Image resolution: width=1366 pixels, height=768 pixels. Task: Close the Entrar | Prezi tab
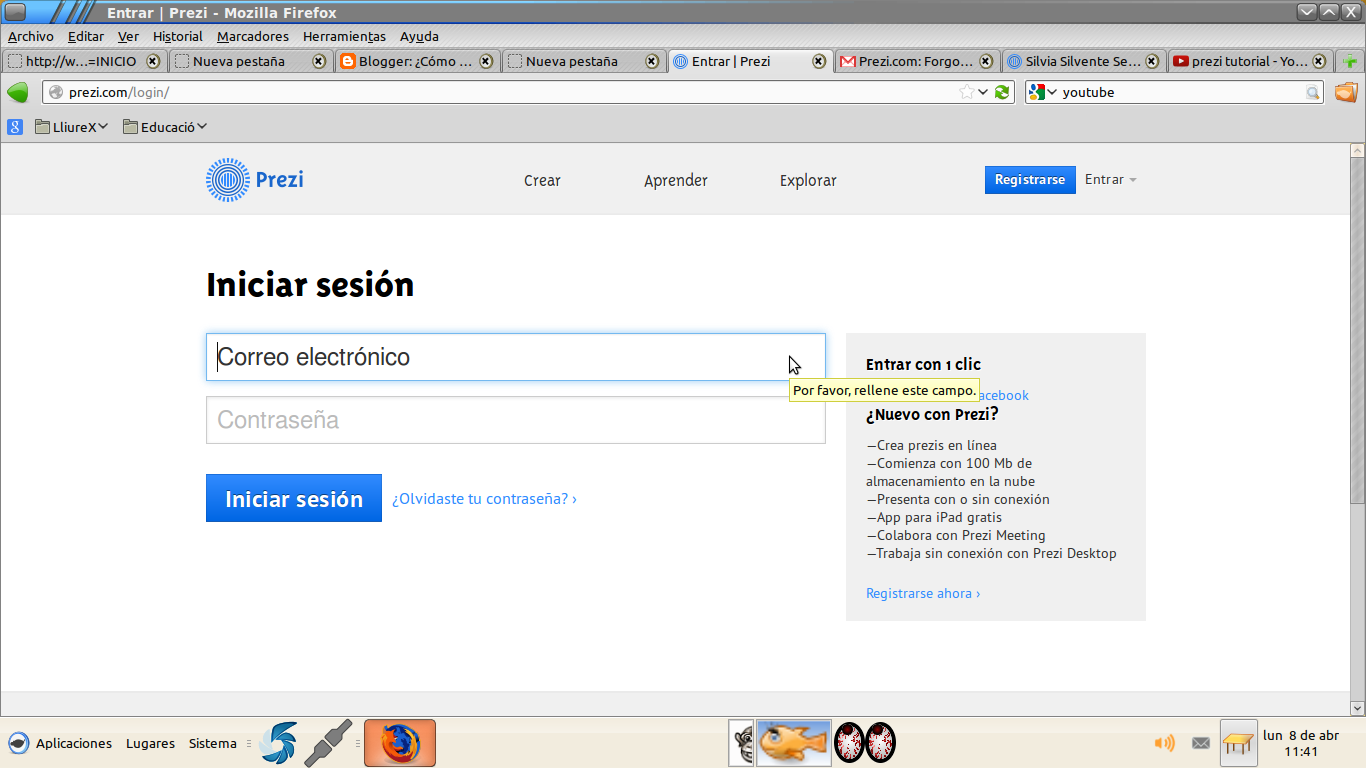coord(819,61)
